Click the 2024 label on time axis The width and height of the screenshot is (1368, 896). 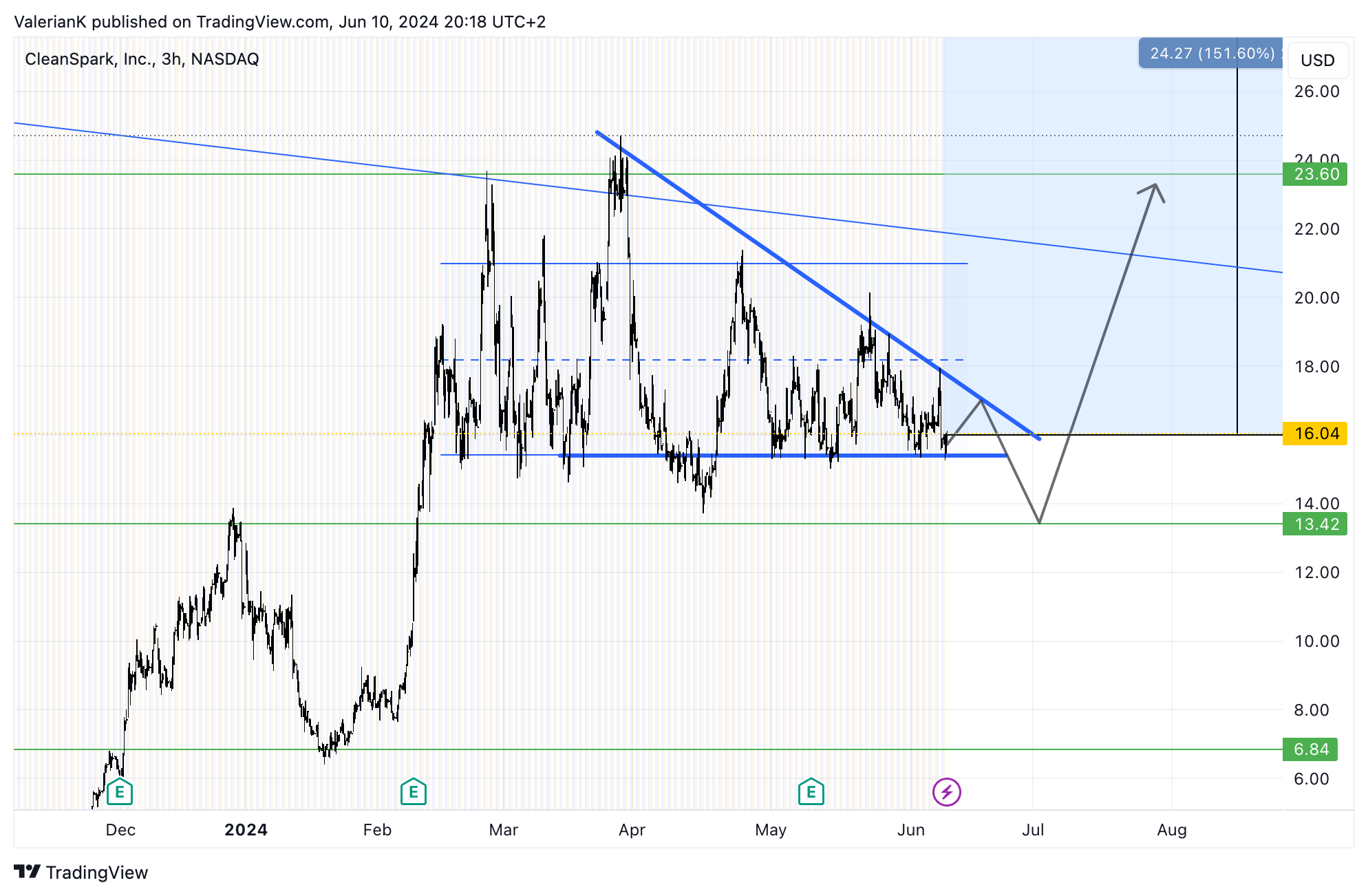coord(246,830)
